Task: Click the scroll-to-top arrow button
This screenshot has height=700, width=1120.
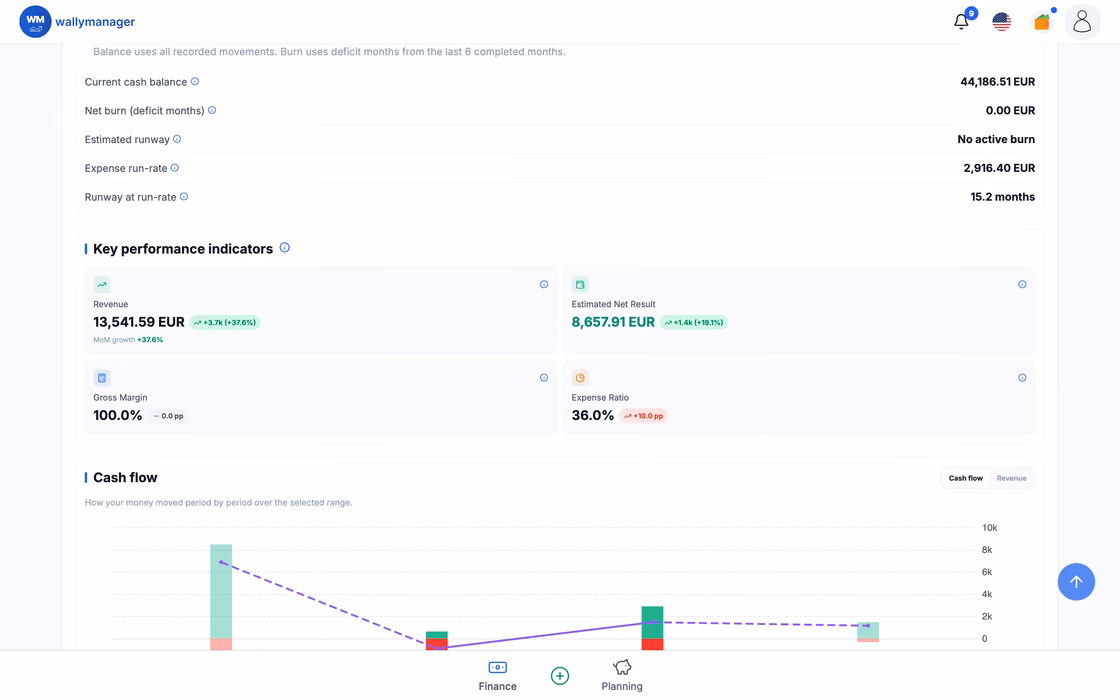Action: 1076,581
